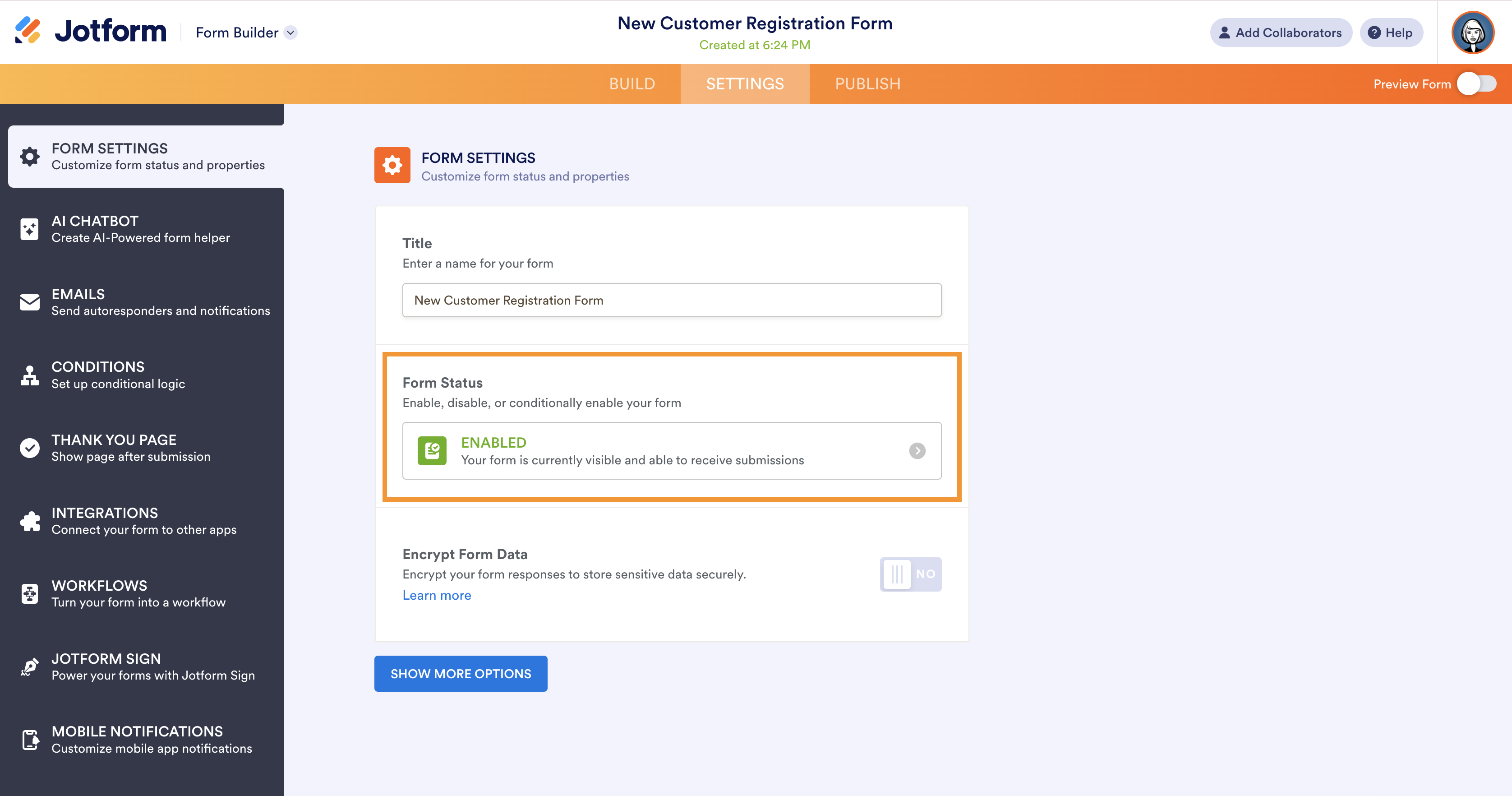Click the AI Chatbot sparkle icon
The width and height of the screenshot is (1512, 796).
(29, 229)
